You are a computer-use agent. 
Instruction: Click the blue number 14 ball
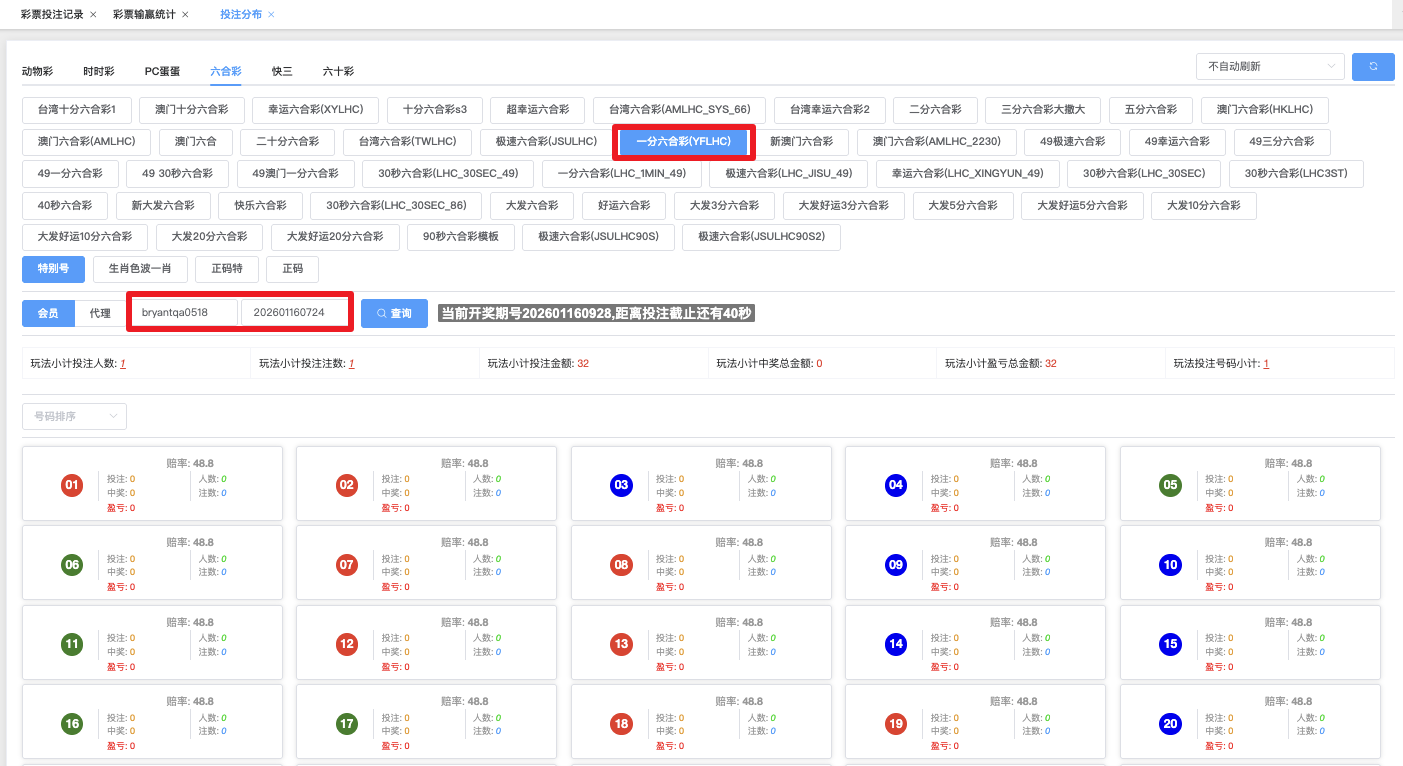(x=895, y=644)
